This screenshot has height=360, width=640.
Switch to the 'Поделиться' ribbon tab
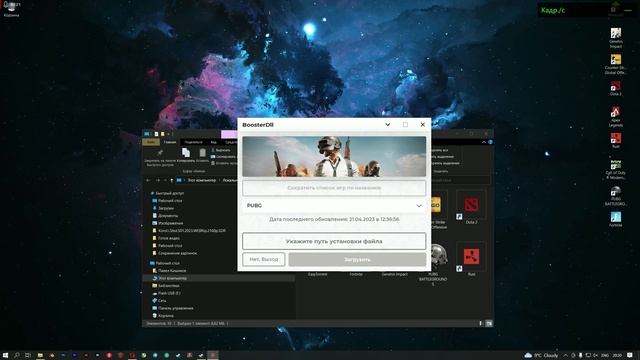[x=193, y=142]
